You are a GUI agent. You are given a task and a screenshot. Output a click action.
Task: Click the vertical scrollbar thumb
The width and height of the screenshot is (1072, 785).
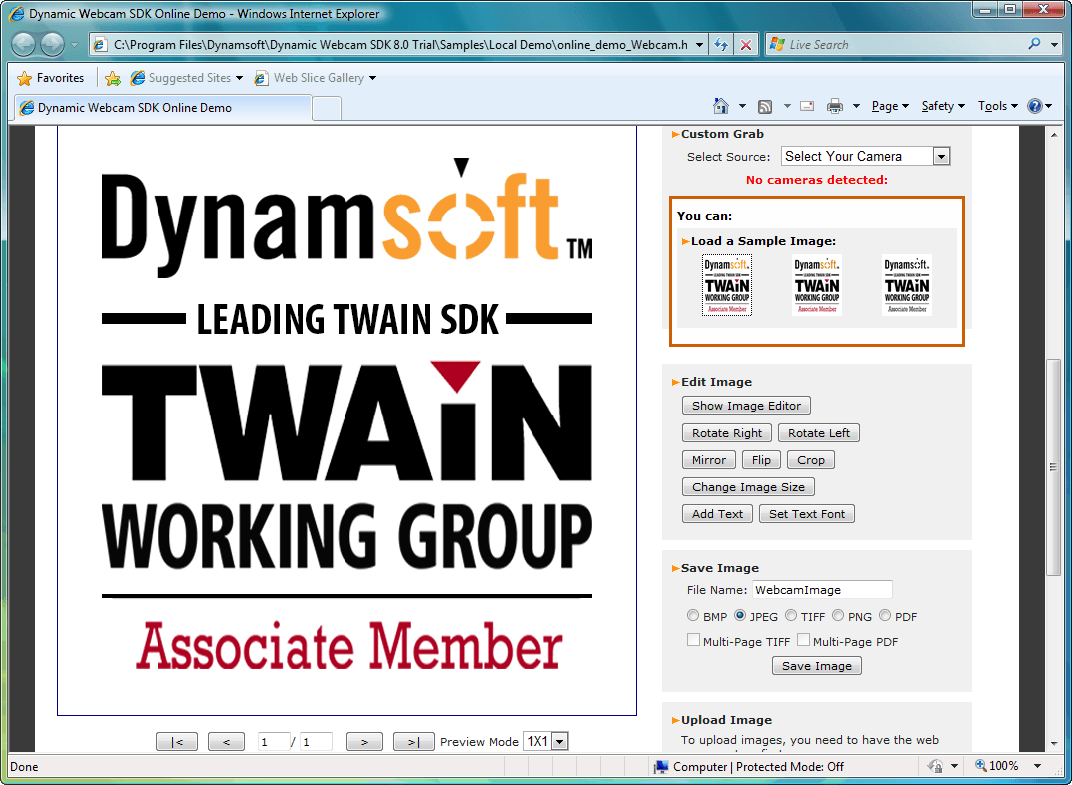(x=1054, y=466)
